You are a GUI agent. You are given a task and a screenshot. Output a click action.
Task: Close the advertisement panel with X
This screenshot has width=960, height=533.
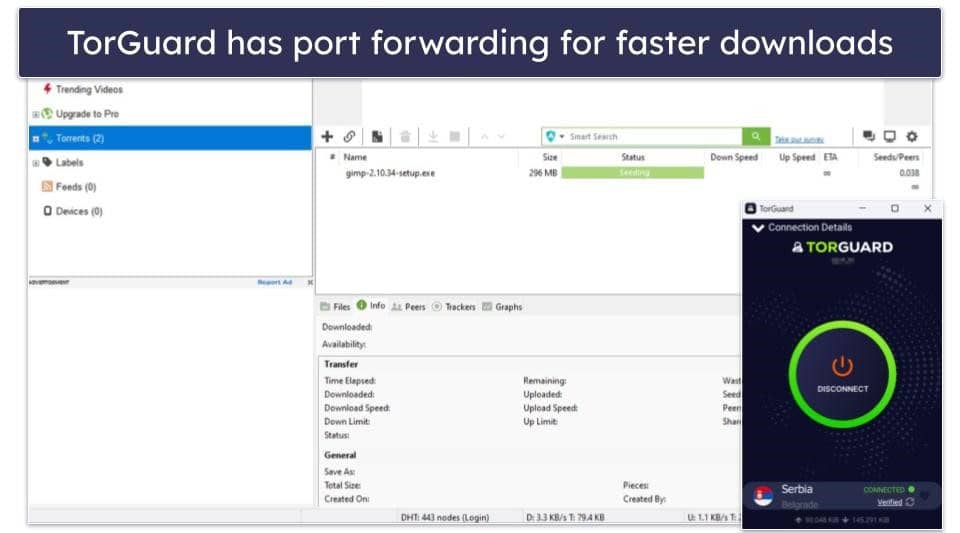coord(309,282)
